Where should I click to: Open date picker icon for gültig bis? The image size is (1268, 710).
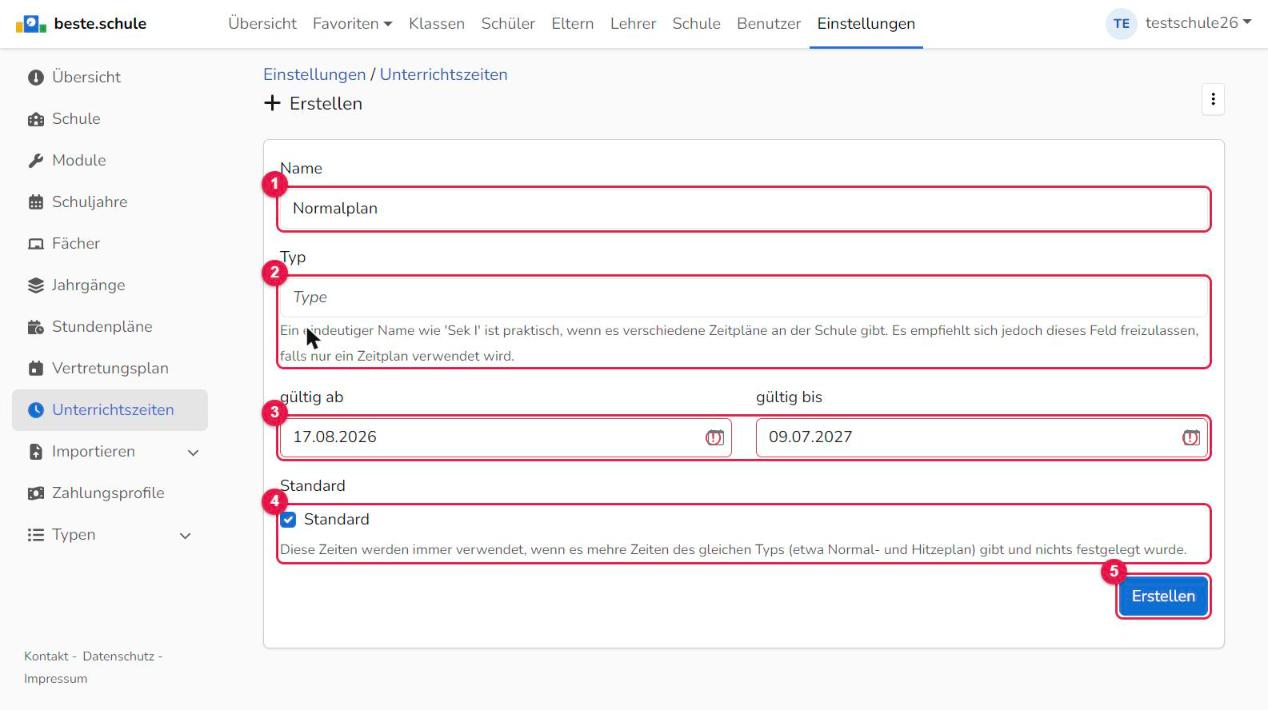tap(1190, 437)
